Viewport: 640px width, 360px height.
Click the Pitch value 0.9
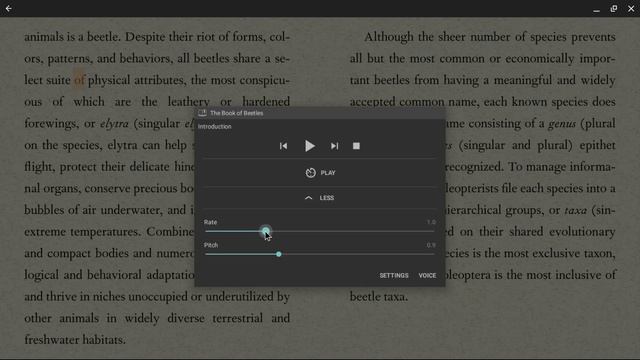[431, 245]
